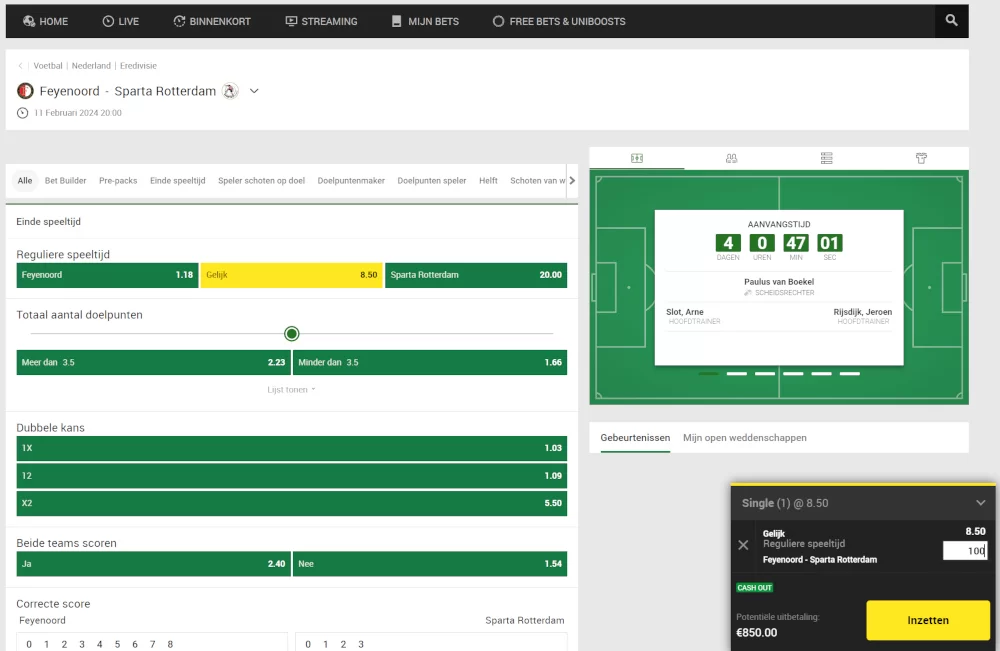This screenshot has width=1000, height=651.
Task: Click the back arrow before Voetbal breadcrumb
Action: point(20,66)
